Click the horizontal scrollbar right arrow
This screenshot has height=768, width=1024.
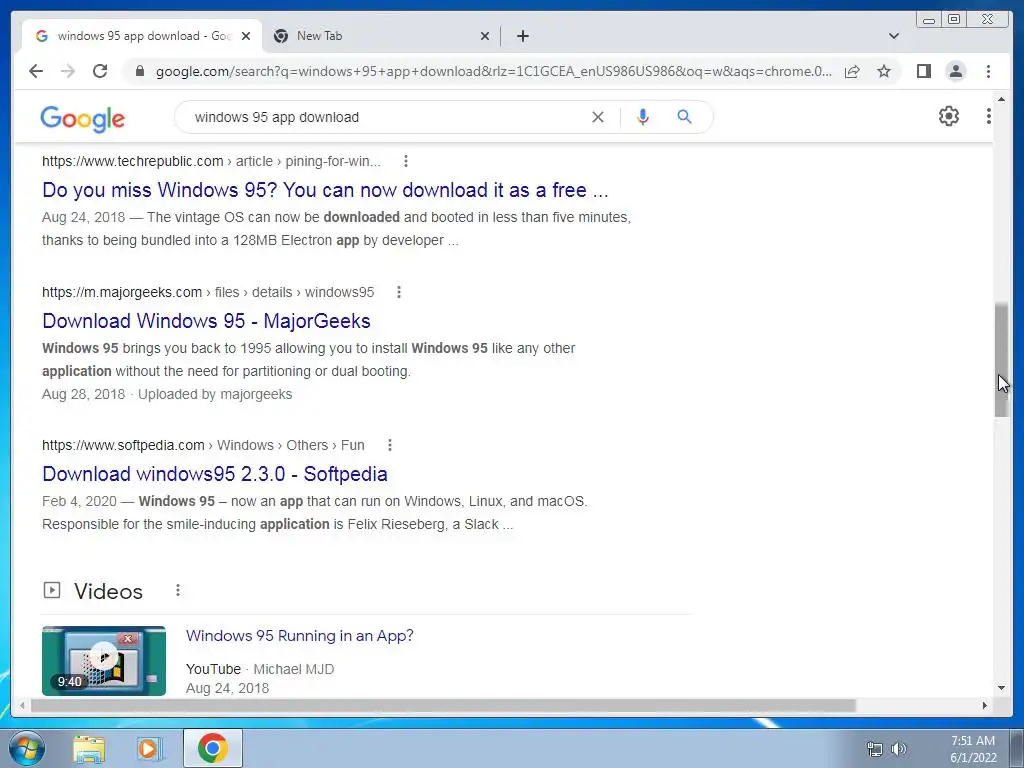click(985, 705)
